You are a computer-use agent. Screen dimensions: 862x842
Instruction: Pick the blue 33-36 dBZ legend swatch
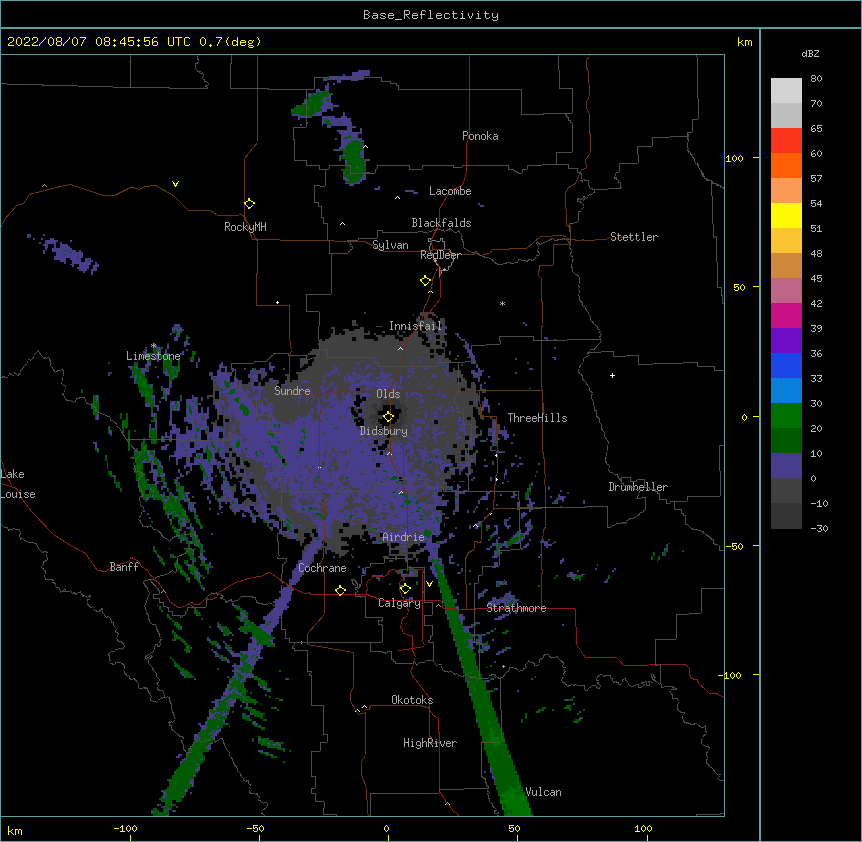pos(786,365)
